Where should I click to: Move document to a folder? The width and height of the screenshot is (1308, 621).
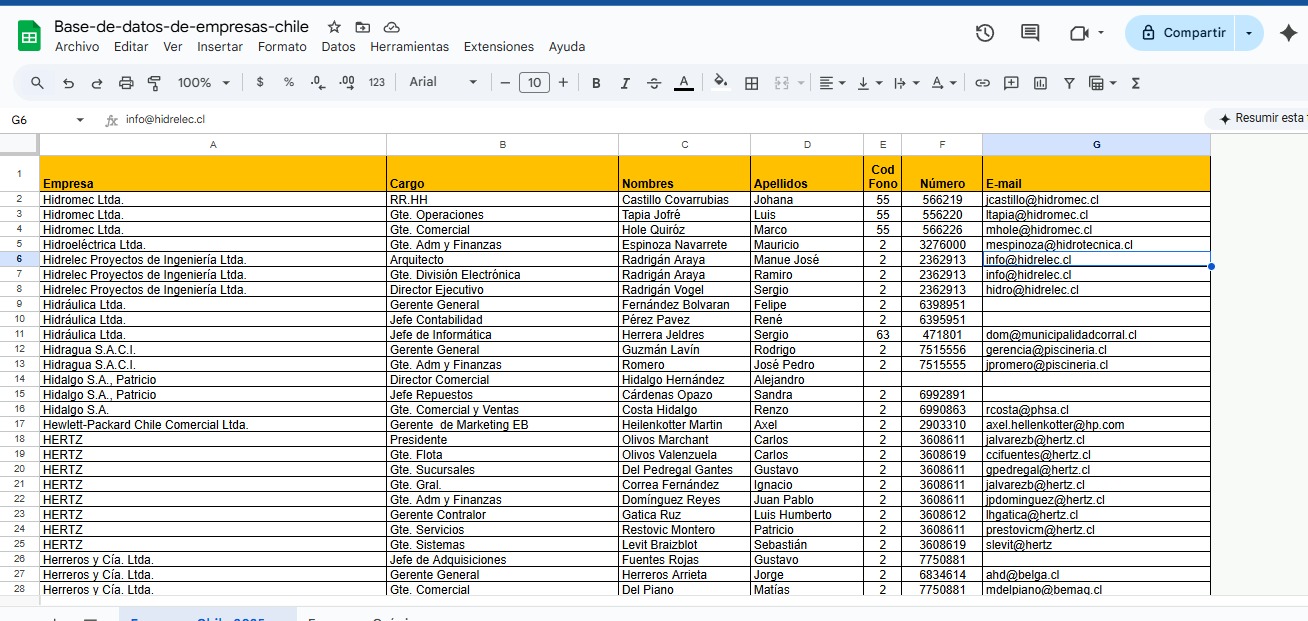click(362, 27)
